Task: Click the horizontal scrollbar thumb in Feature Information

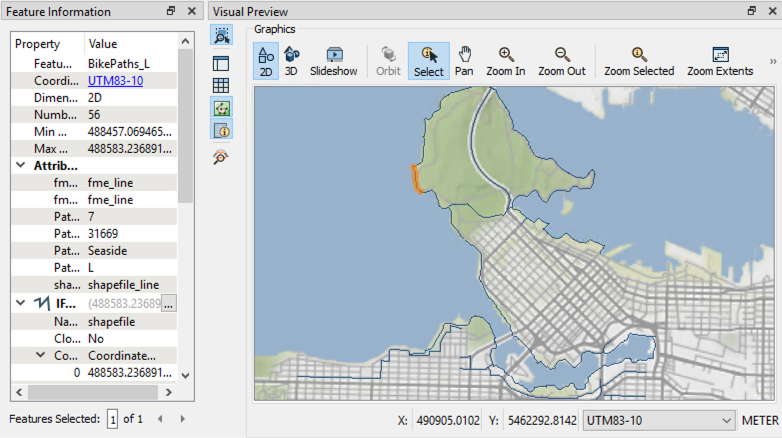Action: point(93,393)
